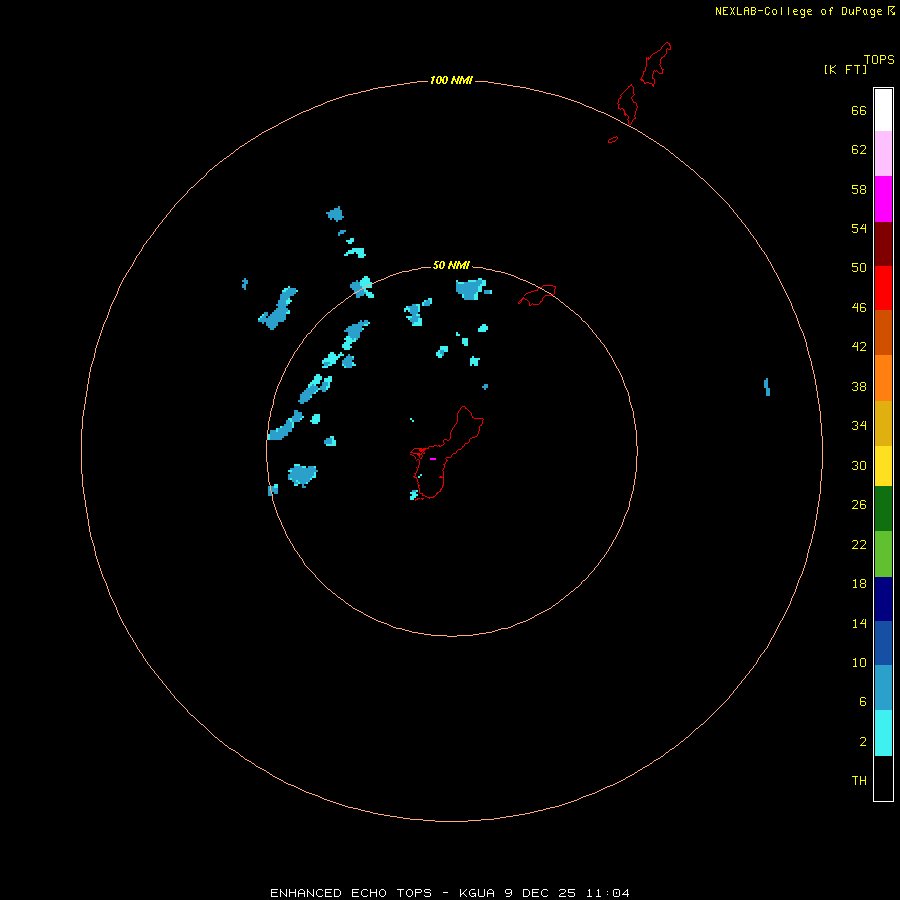Click the legend value 66
The height and width of the screenshot is (900, 900).
(859, 110)
